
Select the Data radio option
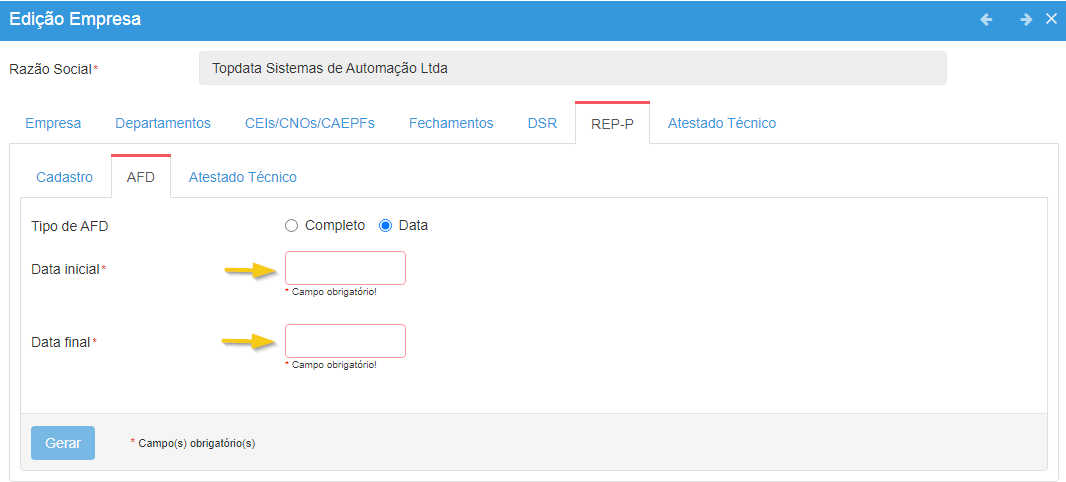(386, 225)
